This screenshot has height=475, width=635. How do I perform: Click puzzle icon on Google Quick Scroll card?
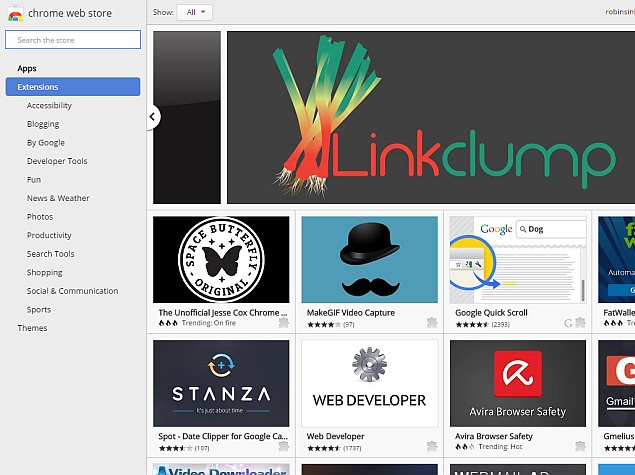coord(581,323)
